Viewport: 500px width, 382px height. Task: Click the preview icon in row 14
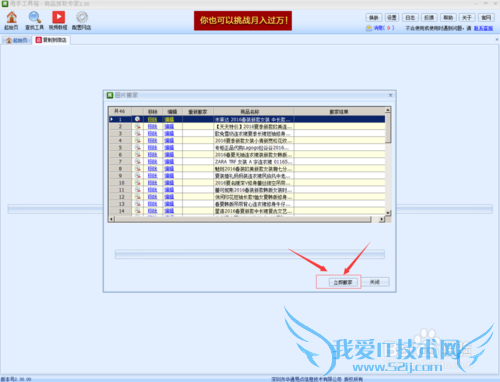coord(137,211)
